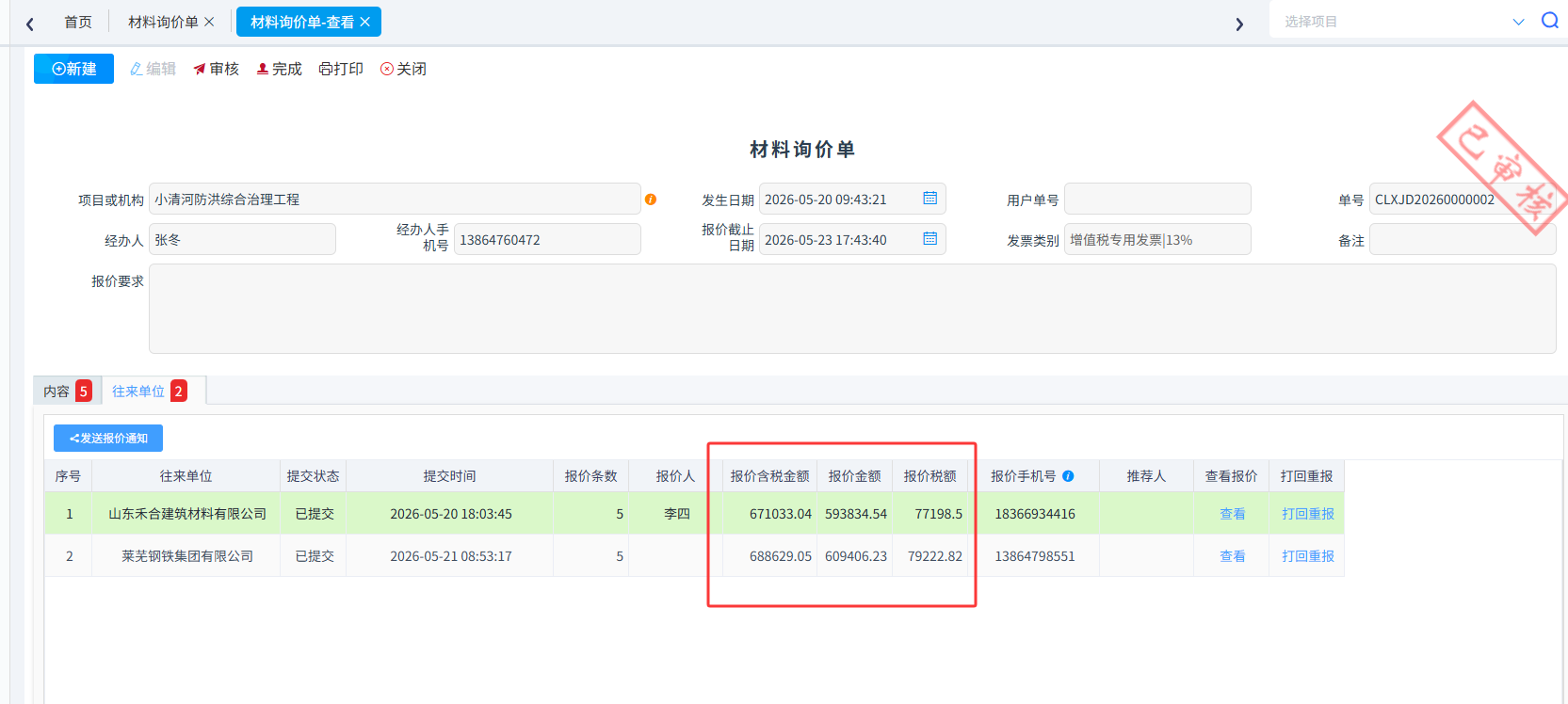Expand the 选择项目 dropdown arrow
Viewport: 1568px width, 704px height.
1518,22
